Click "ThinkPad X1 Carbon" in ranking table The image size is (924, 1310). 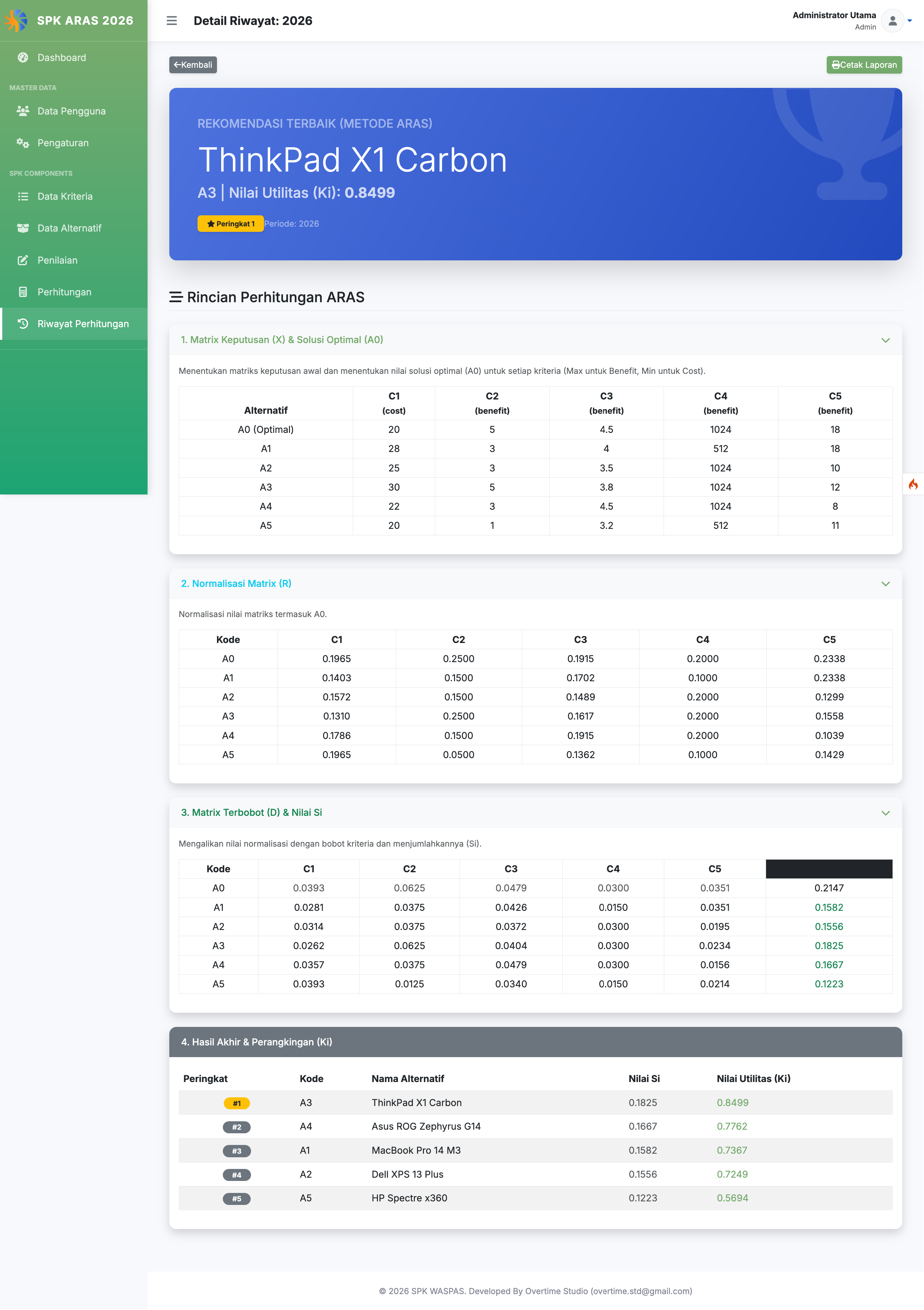417,1103
